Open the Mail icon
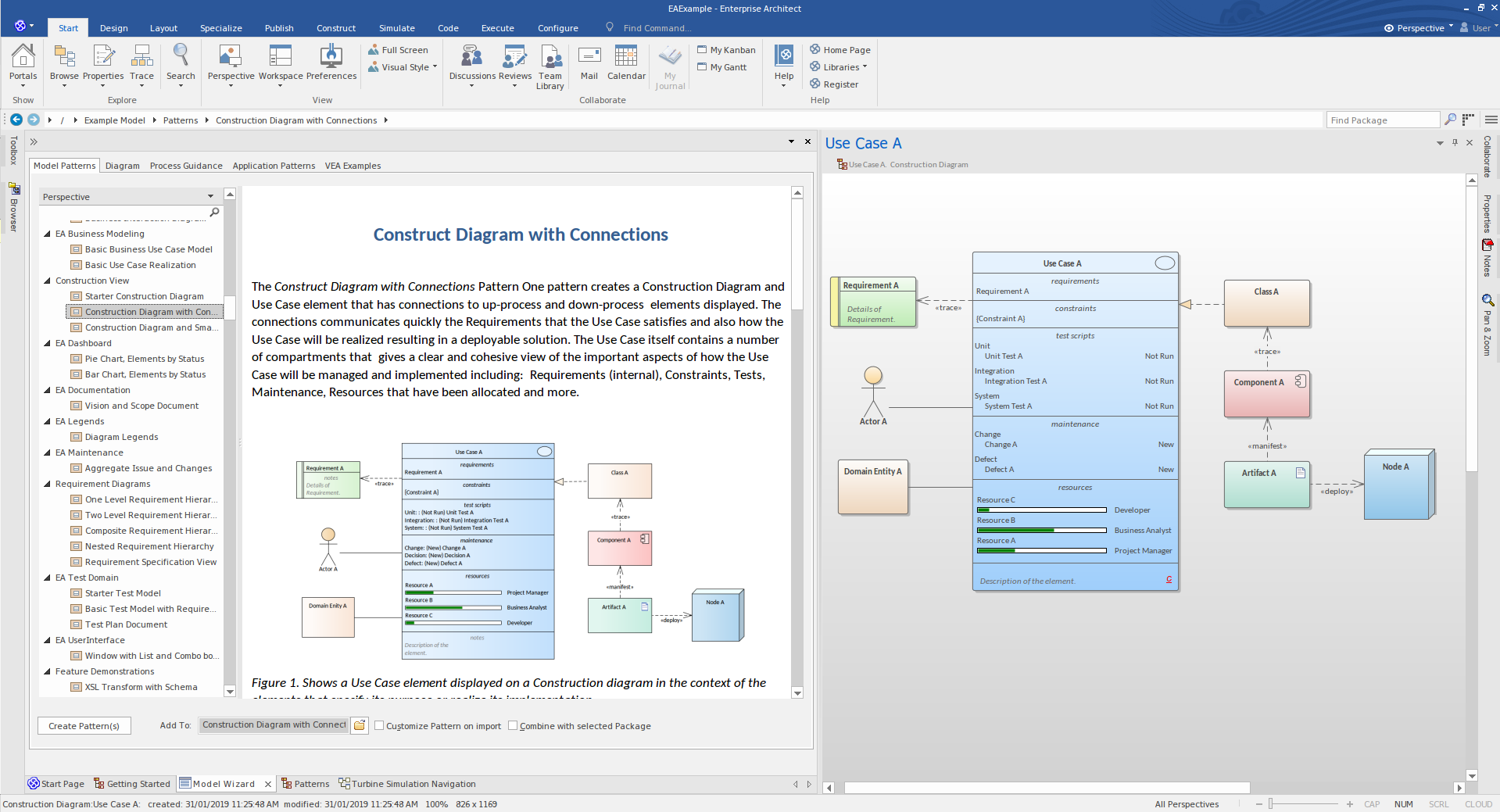The image size is (1500, 812). 589,63
